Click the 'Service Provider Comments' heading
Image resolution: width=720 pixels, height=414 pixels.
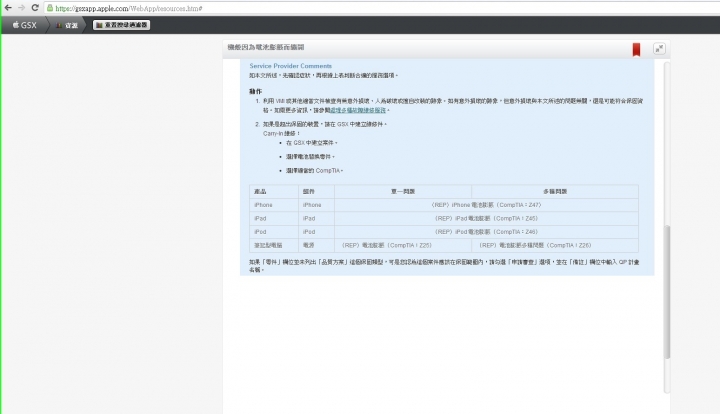tap(290, 66)
